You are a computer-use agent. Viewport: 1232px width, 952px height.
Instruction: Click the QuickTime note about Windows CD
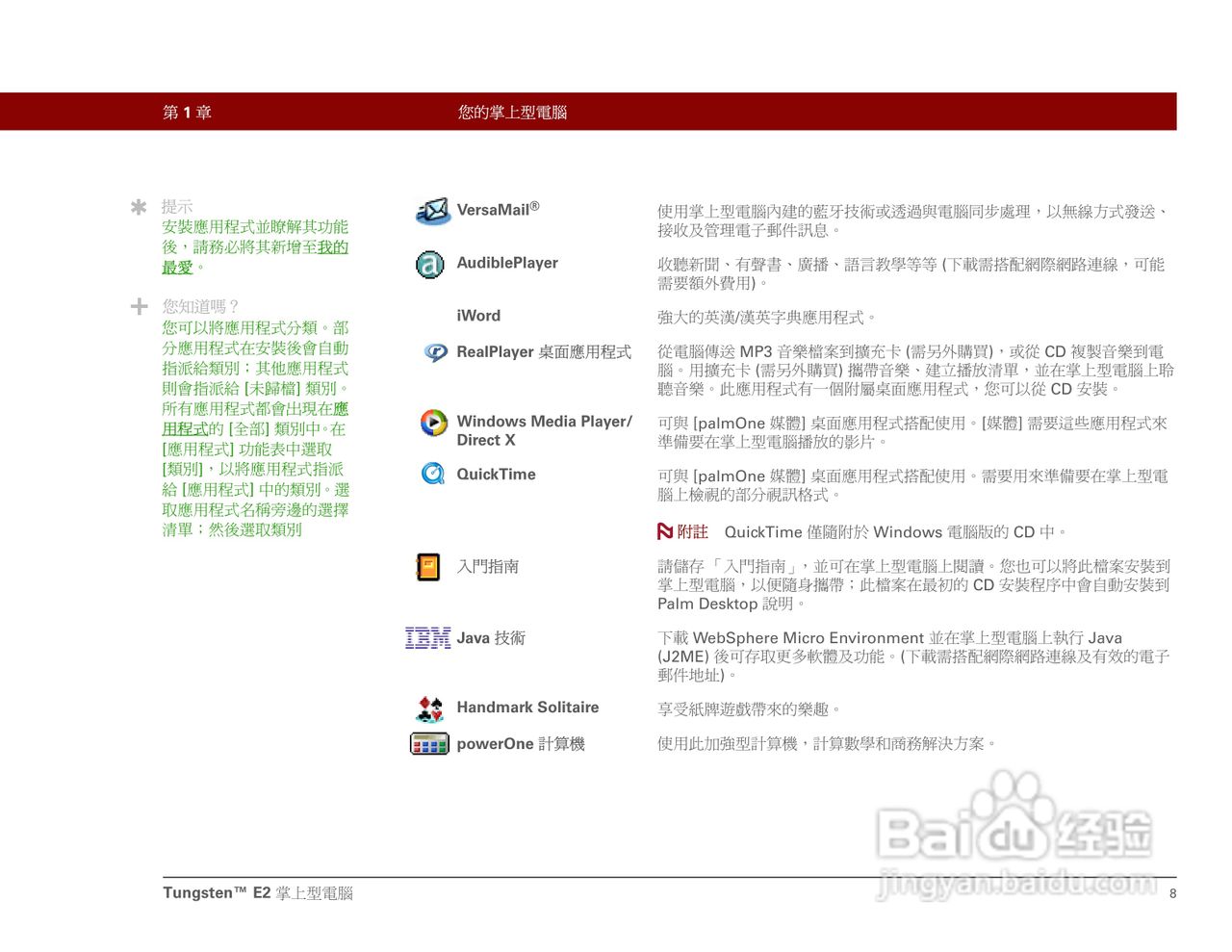(x=895, y=532)
